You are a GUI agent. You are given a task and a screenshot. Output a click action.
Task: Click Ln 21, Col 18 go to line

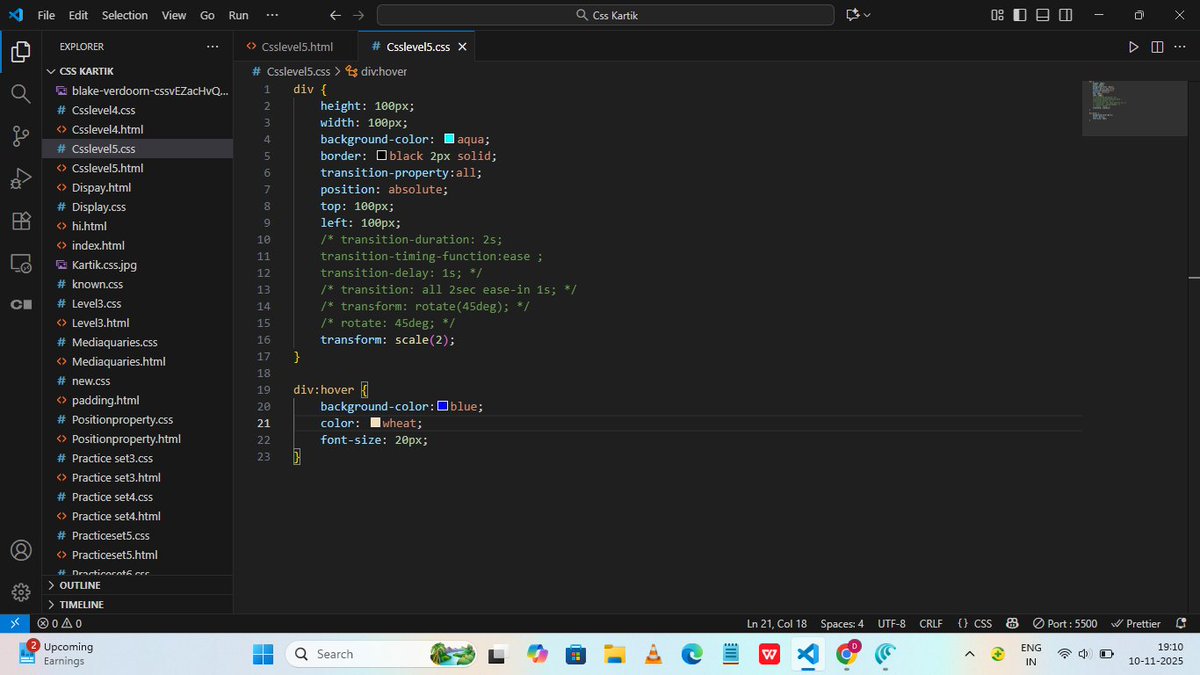777,623
